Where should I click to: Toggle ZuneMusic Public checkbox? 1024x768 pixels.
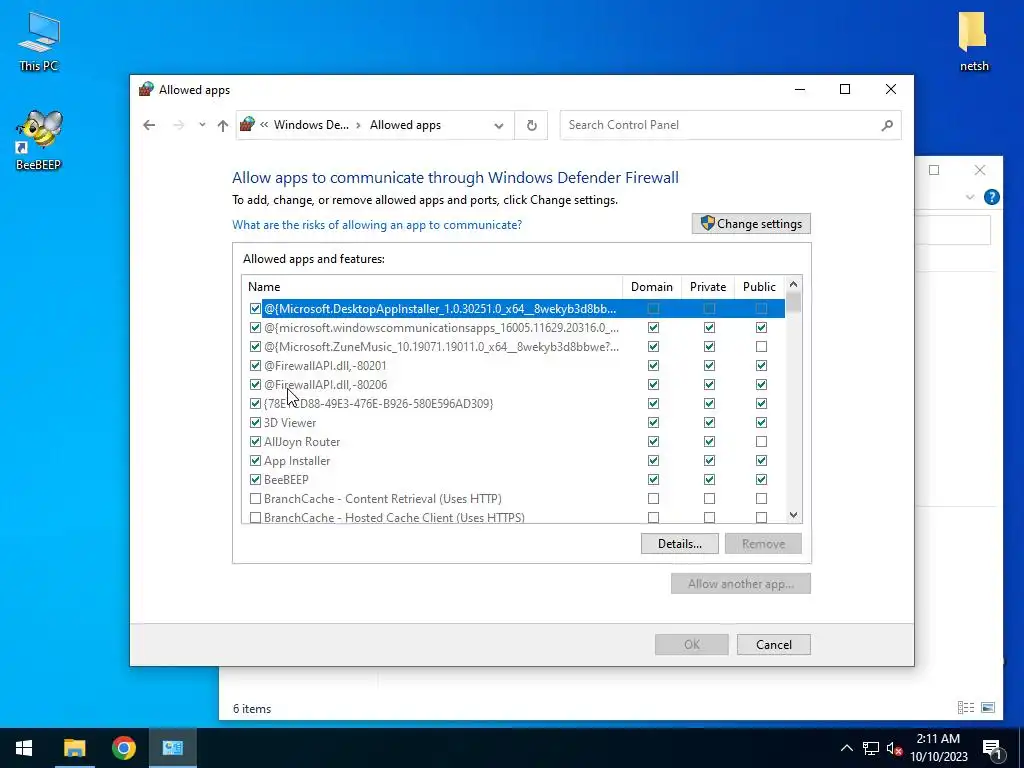click(761, 346)
